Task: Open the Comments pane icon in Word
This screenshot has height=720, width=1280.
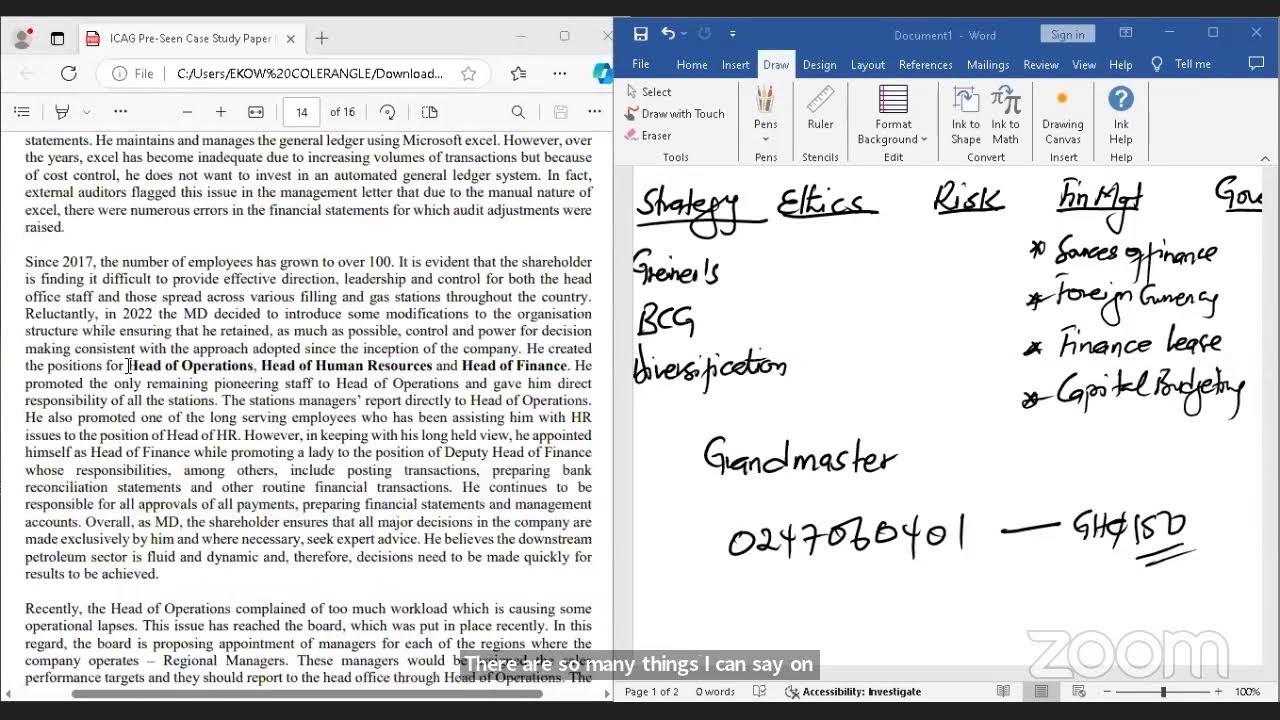Action: tap(1257, 63)
